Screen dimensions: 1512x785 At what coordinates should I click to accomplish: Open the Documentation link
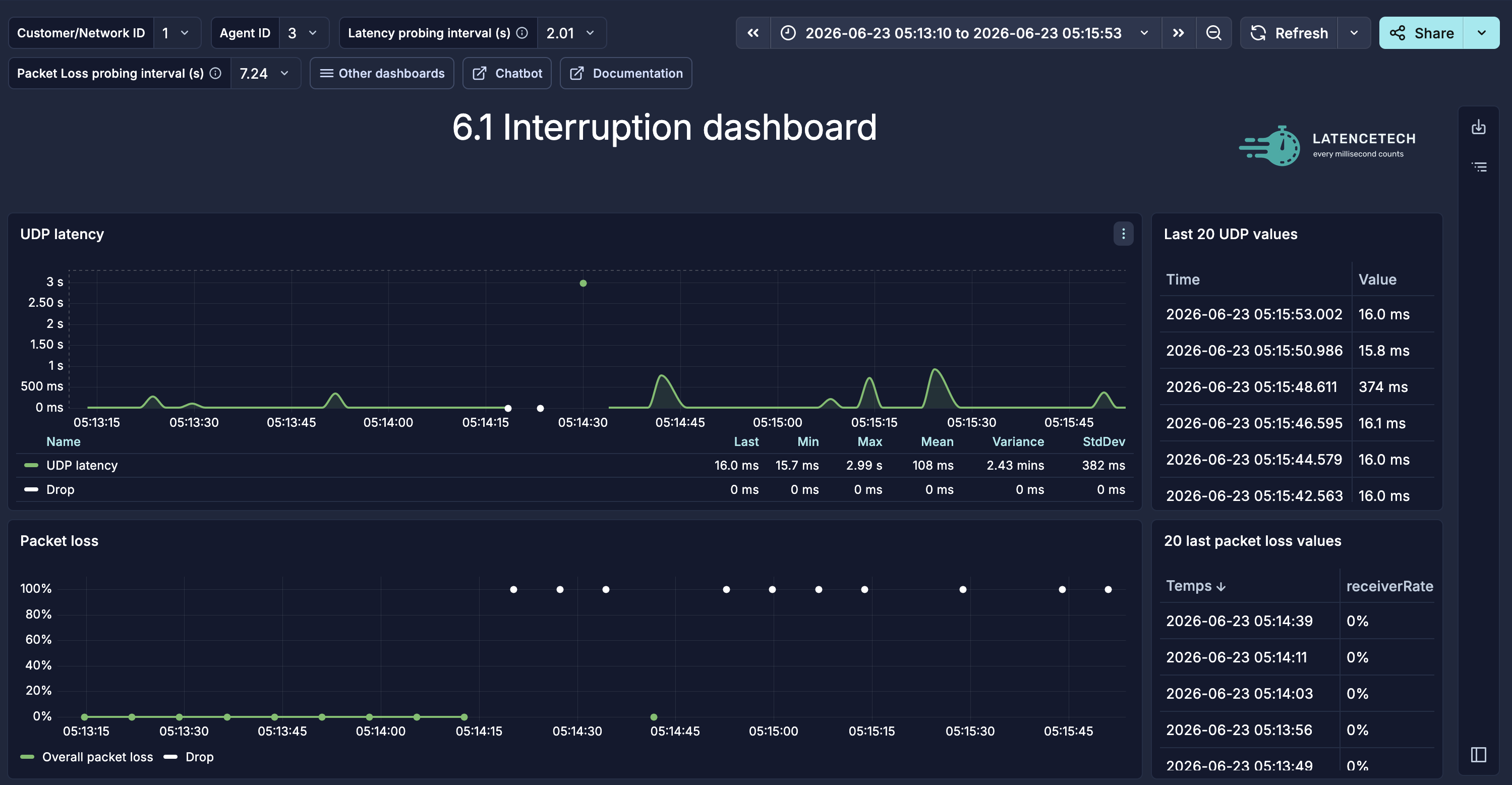pyautogui.click(x=626, y=73)
